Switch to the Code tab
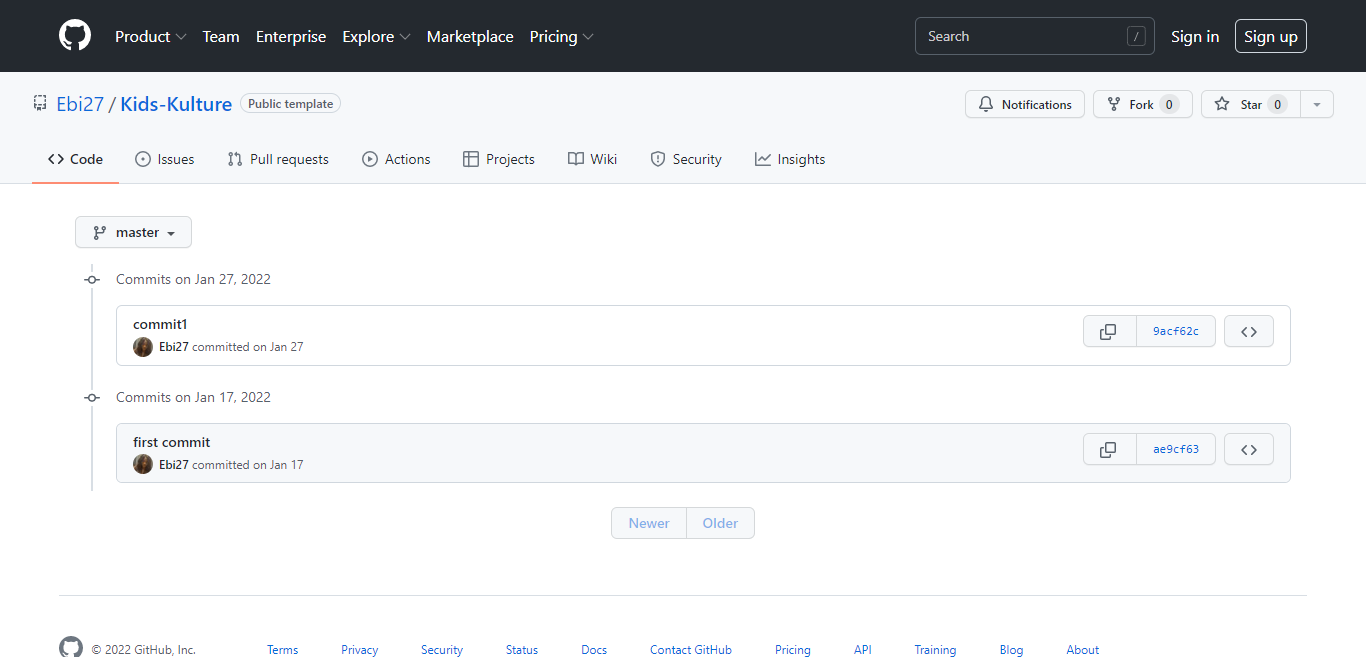Screen dimensions: 1366x657 point(75,159)
